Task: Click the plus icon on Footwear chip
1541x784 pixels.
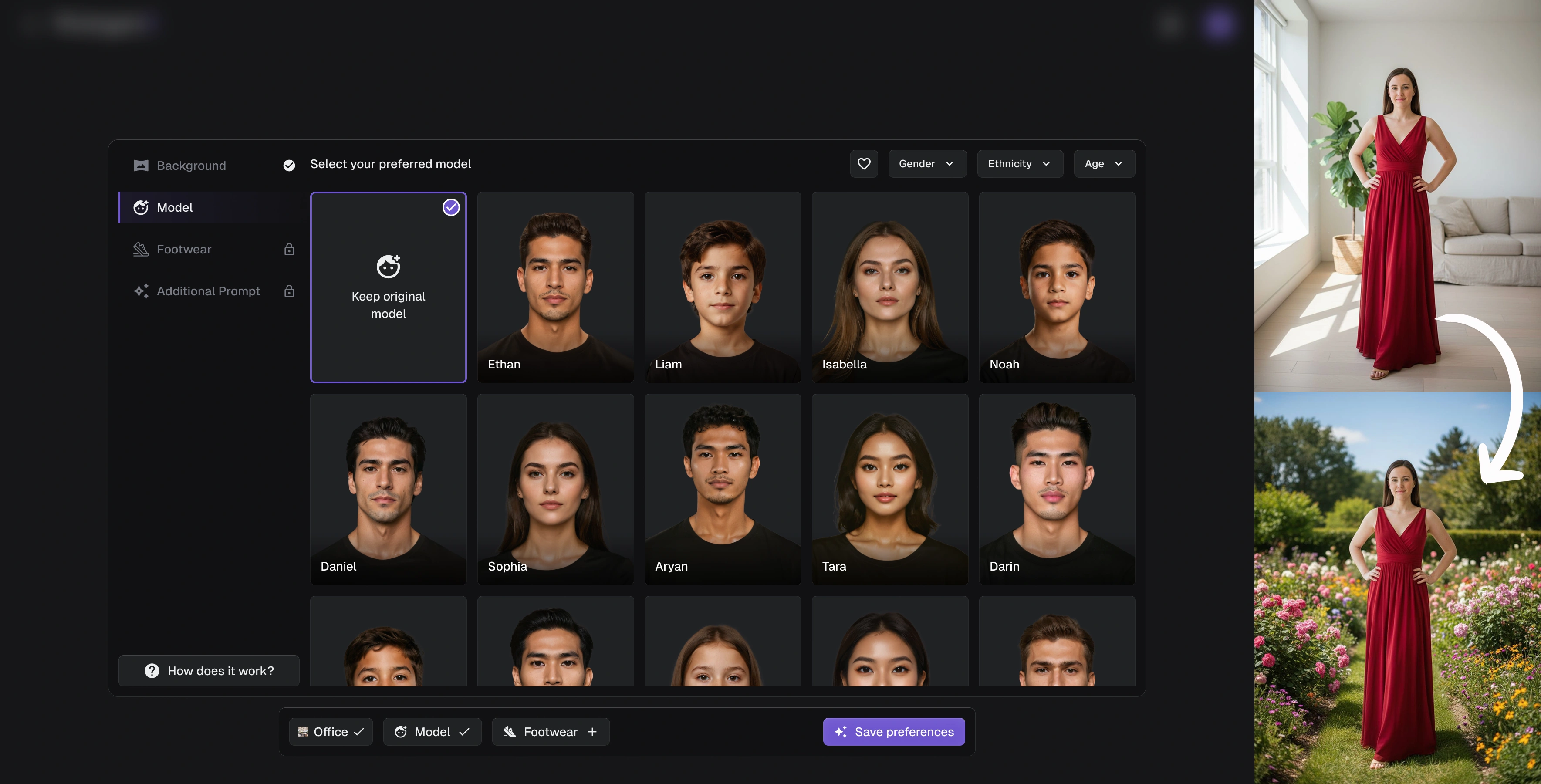Action: [x=592, y=731]
